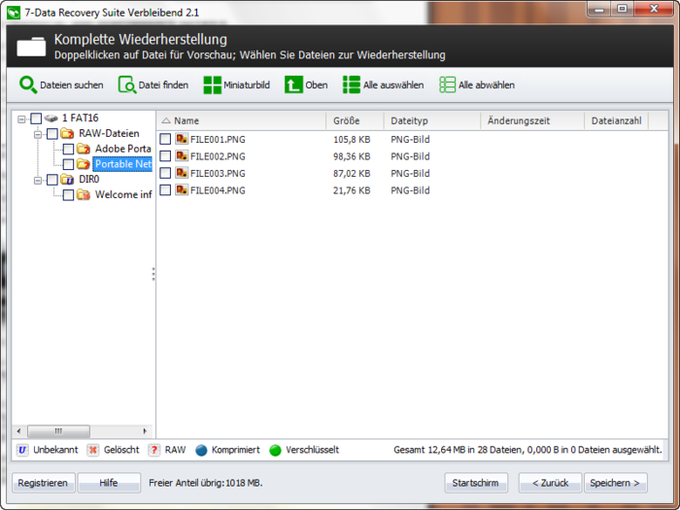Viewport: 680px width, 510px height.
Task: Select the RAW-Dateien tree label
Action: (x=109, y=133)
